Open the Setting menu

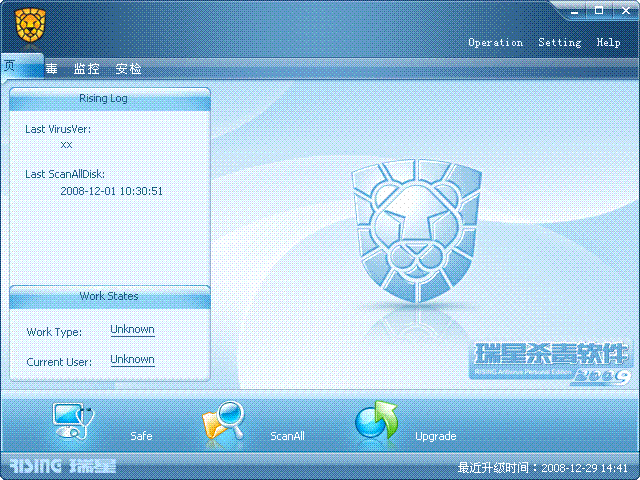tap(559, 42)
